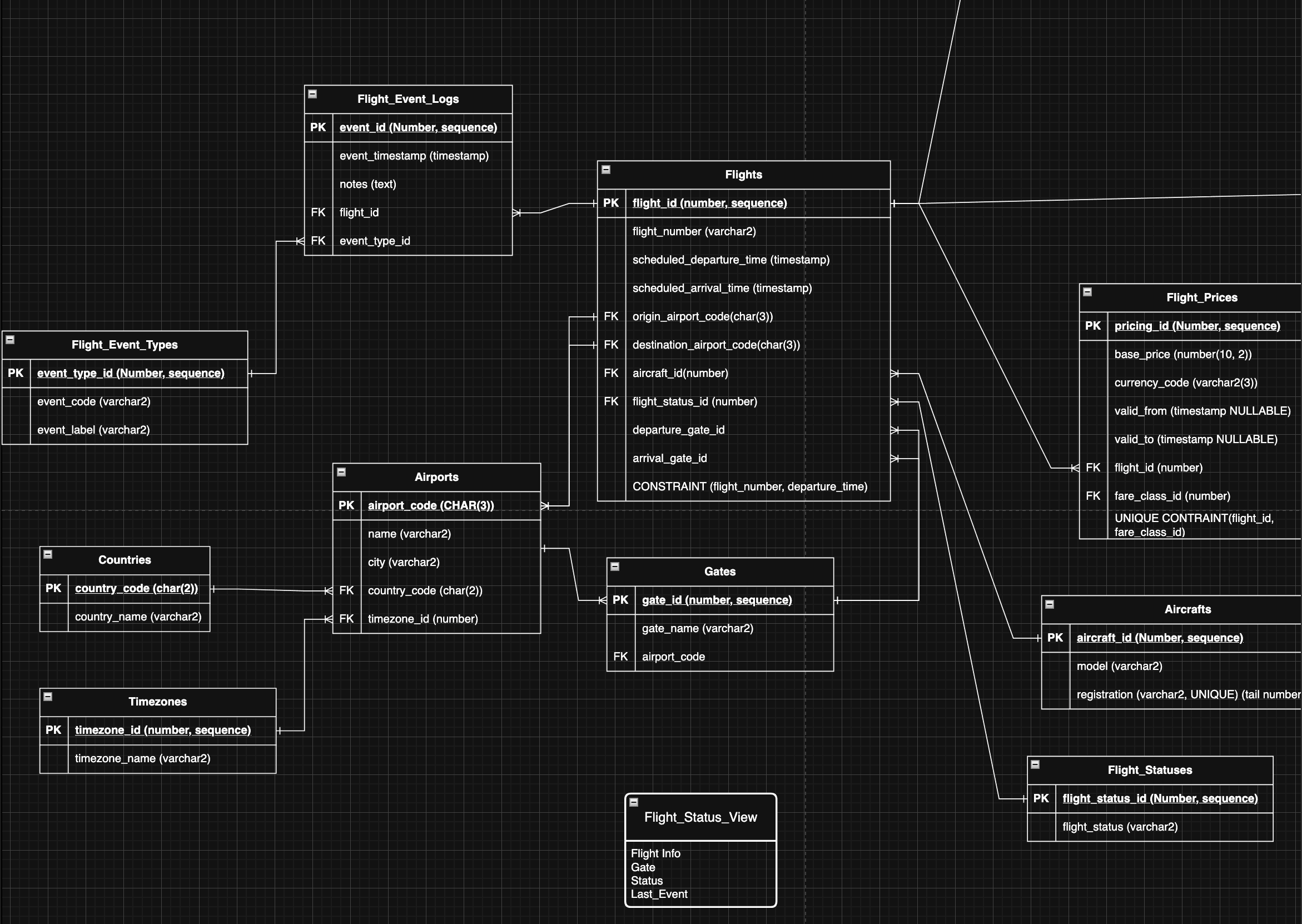Collapse the Flight_Status_View element
Viewport: 1302px width, 924px height.
point(634,802)
